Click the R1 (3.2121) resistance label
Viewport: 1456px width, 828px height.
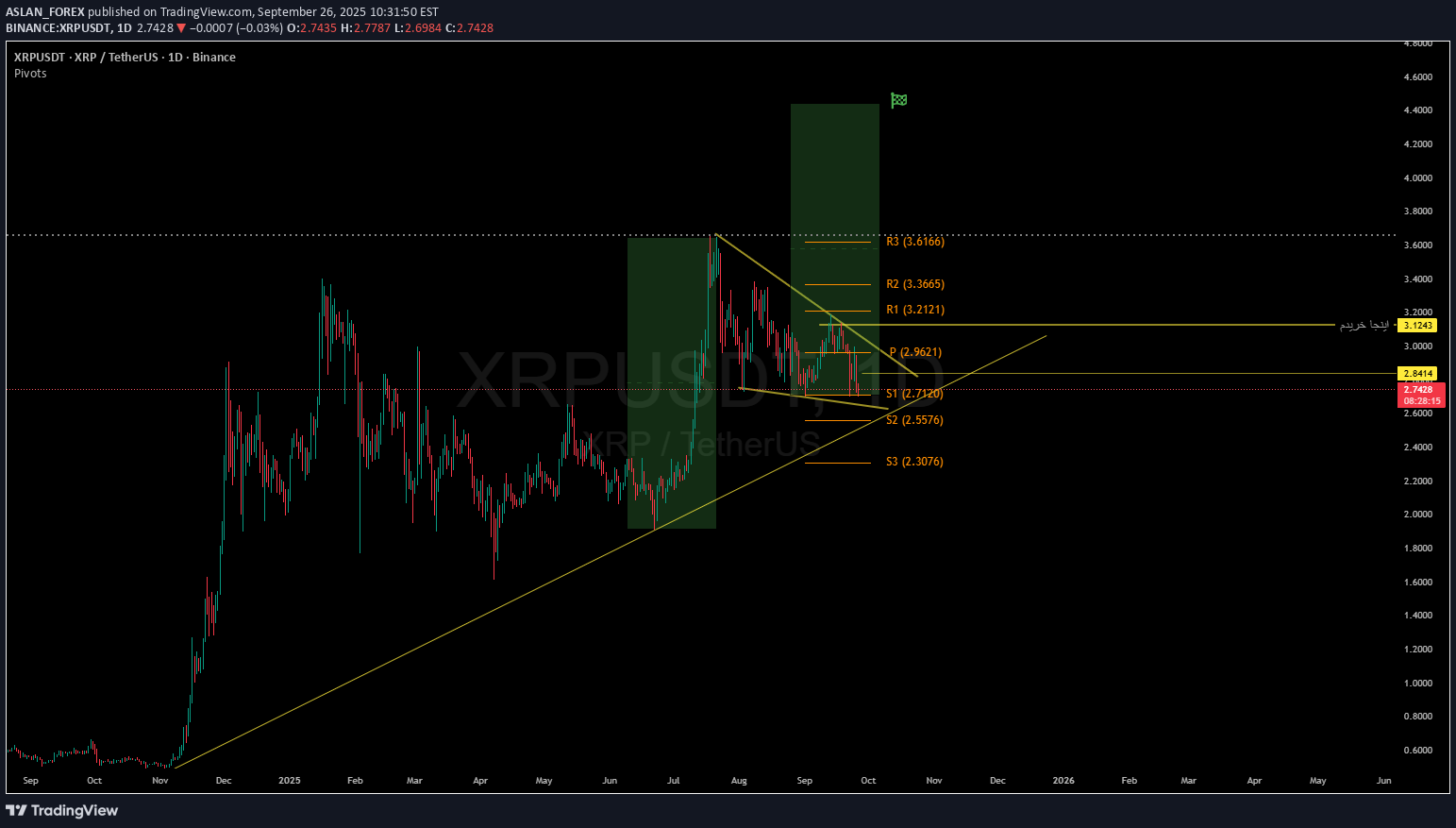pyautogui.click(x=914, y=309)
